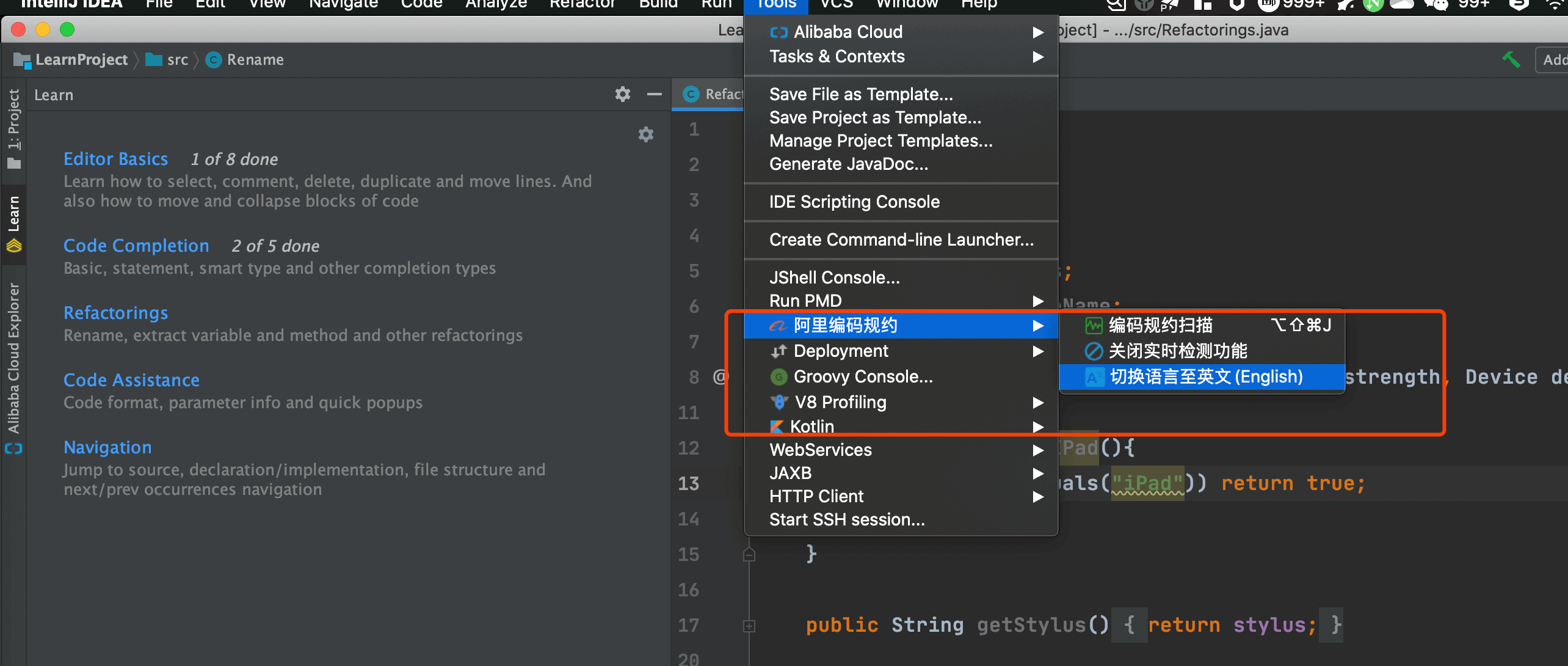Click the Deployment icon in Tools menu
The image size is (1568, 666).
coord(778,351)
